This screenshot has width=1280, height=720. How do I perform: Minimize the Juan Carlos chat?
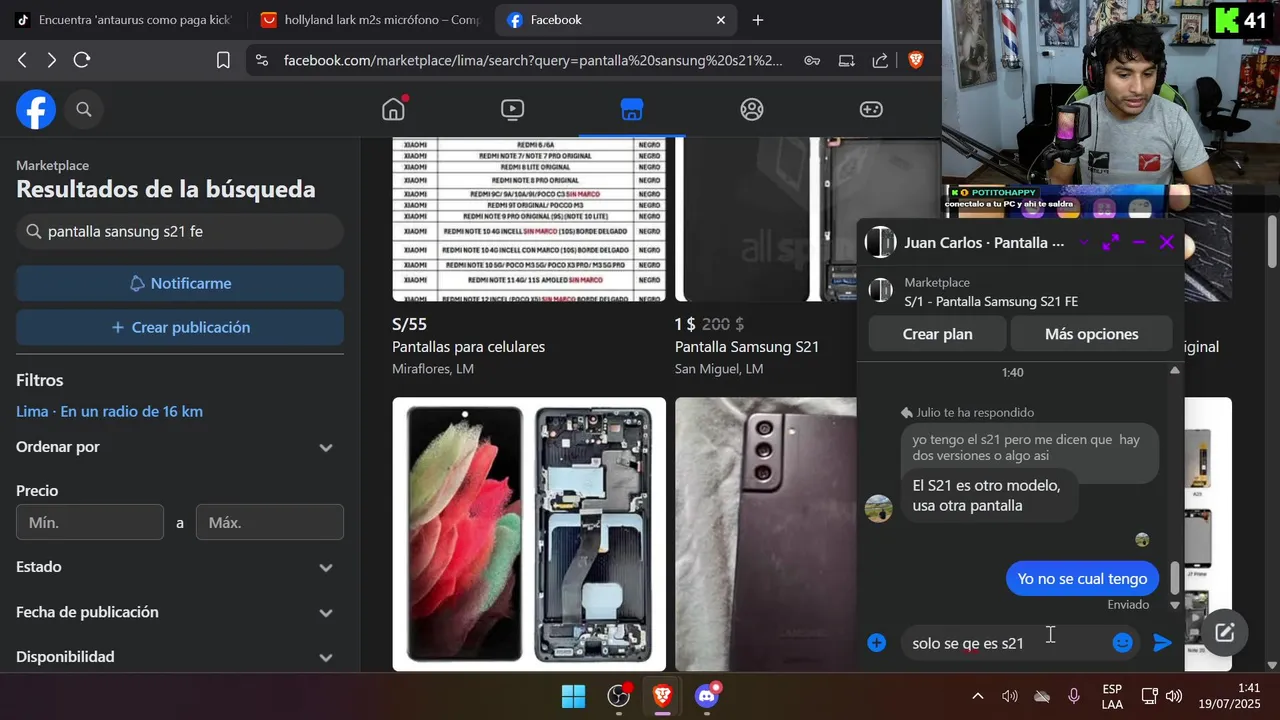click(1138, 242)
